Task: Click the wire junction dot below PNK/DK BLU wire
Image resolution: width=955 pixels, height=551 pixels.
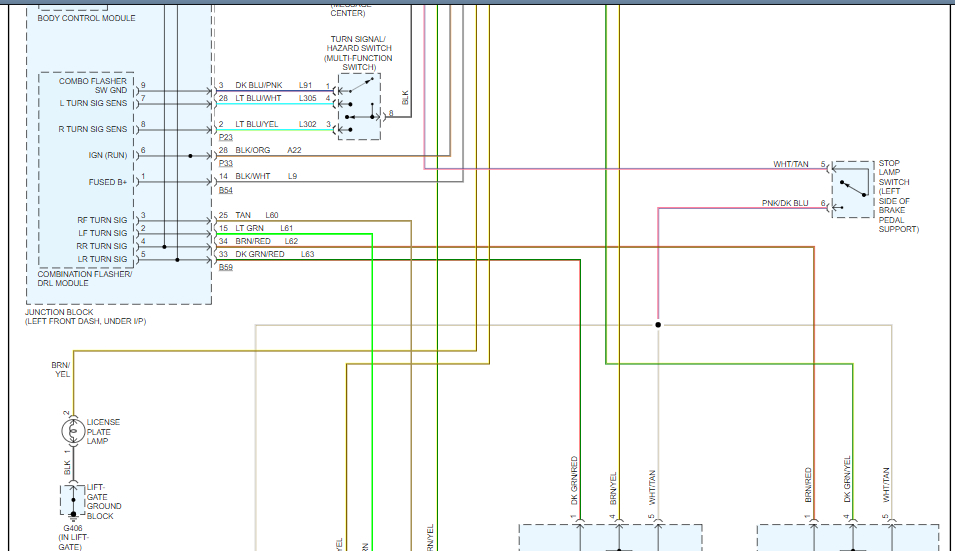Action: [x=658, y=325]
